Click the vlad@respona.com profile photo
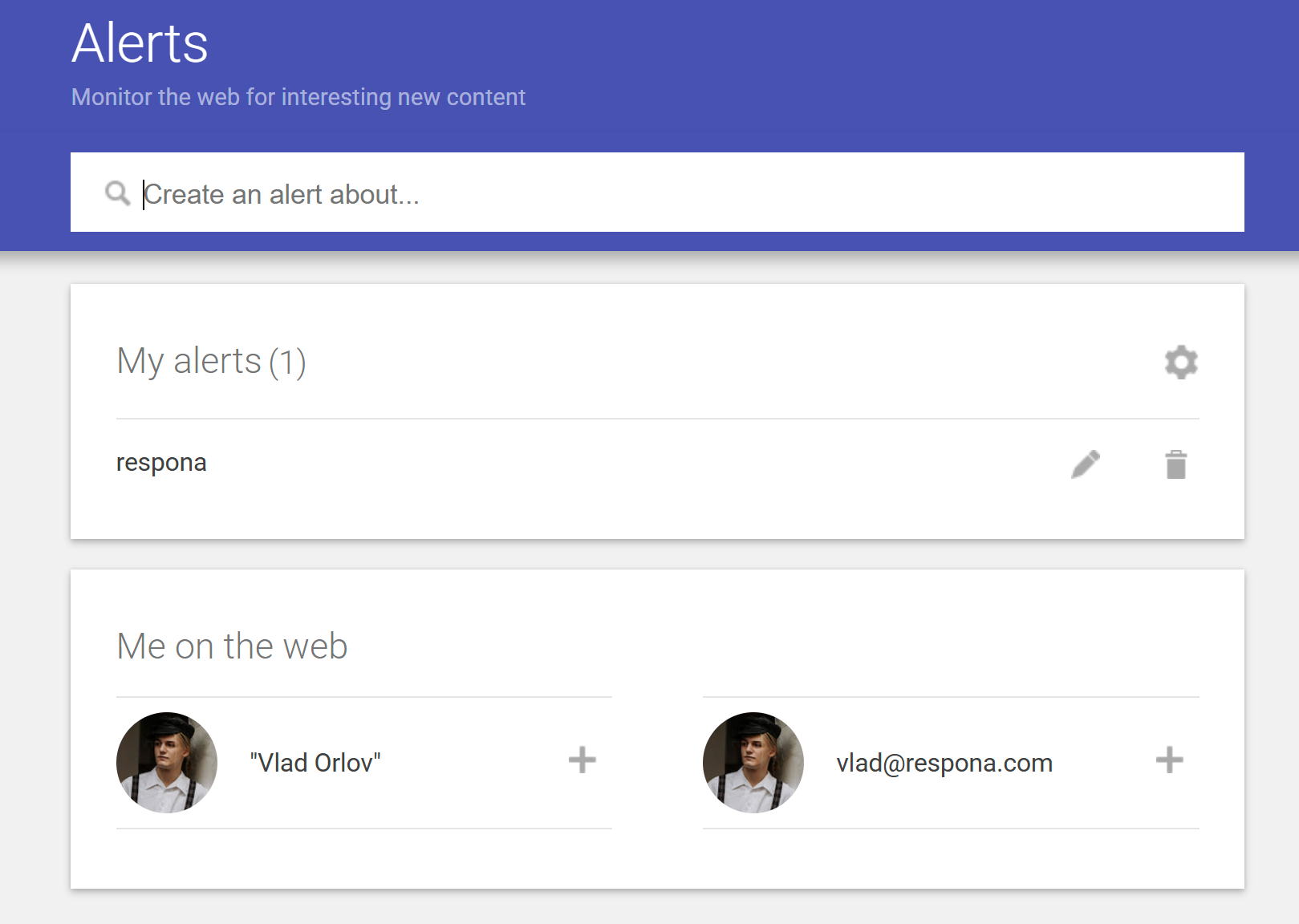 [753, 763]
